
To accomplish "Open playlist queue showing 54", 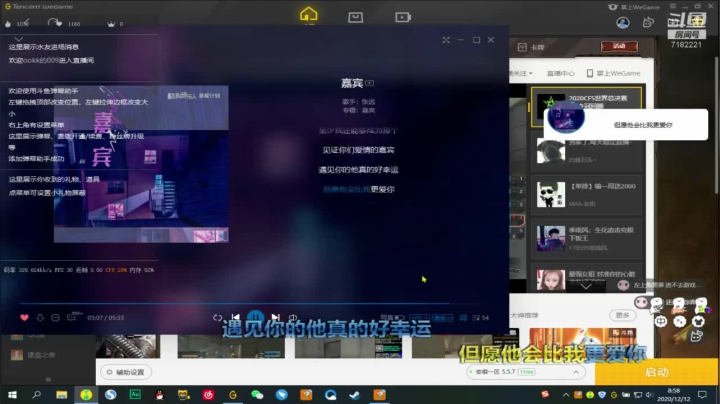I will (480, 317).
